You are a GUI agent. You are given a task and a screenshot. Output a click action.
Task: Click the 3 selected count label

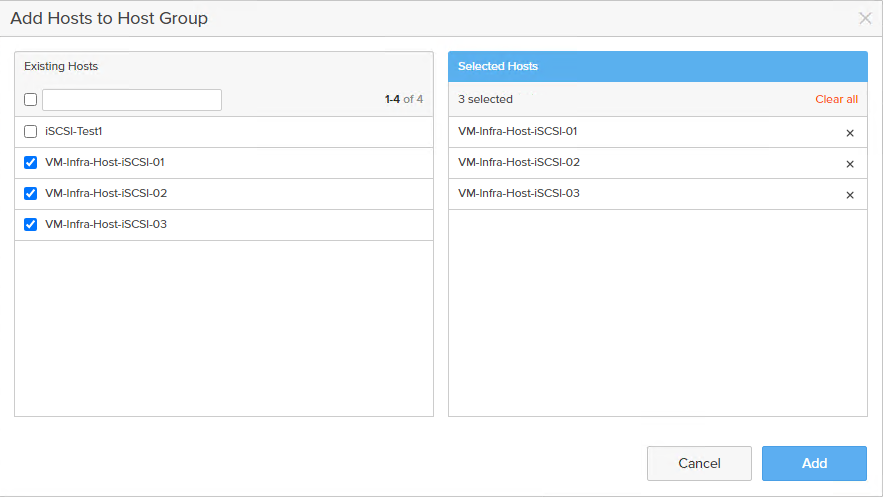(x=485, y=99)
